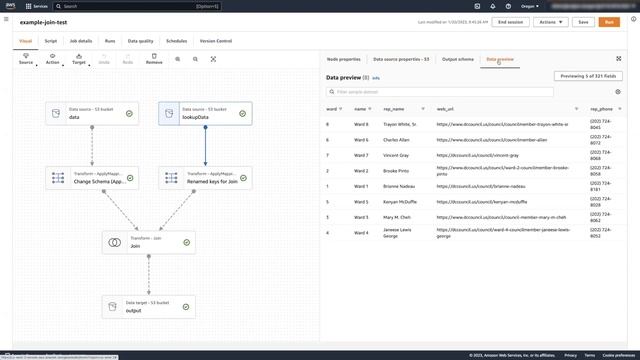The height and width of the screenshot is (360, 640).
Task: Switch to Node properties tab
Action: tap(343, 59)
